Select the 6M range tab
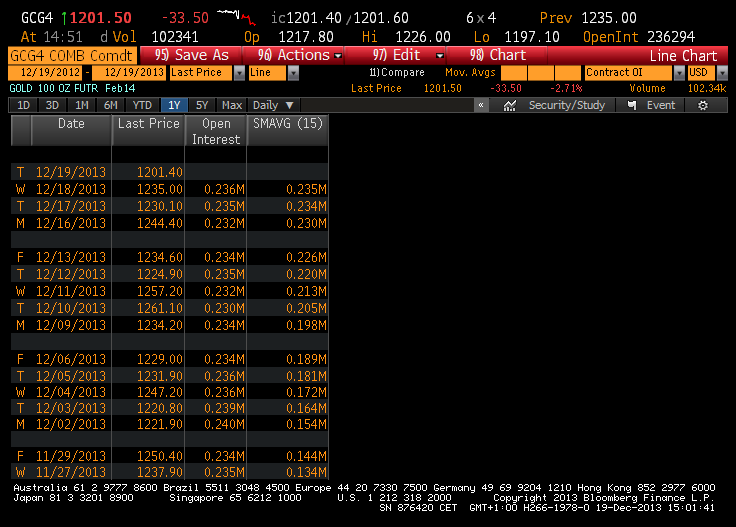The height and width of the screenshot is (527, 736). point(110,105)
